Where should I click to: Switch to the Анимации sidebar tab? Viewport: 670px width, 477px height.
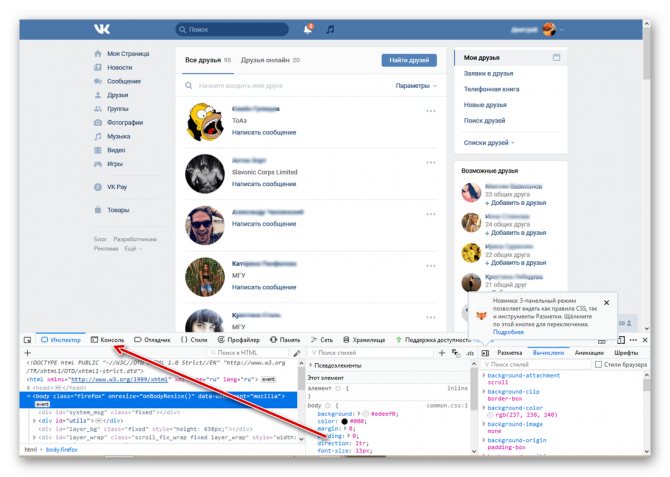[589, 353]
